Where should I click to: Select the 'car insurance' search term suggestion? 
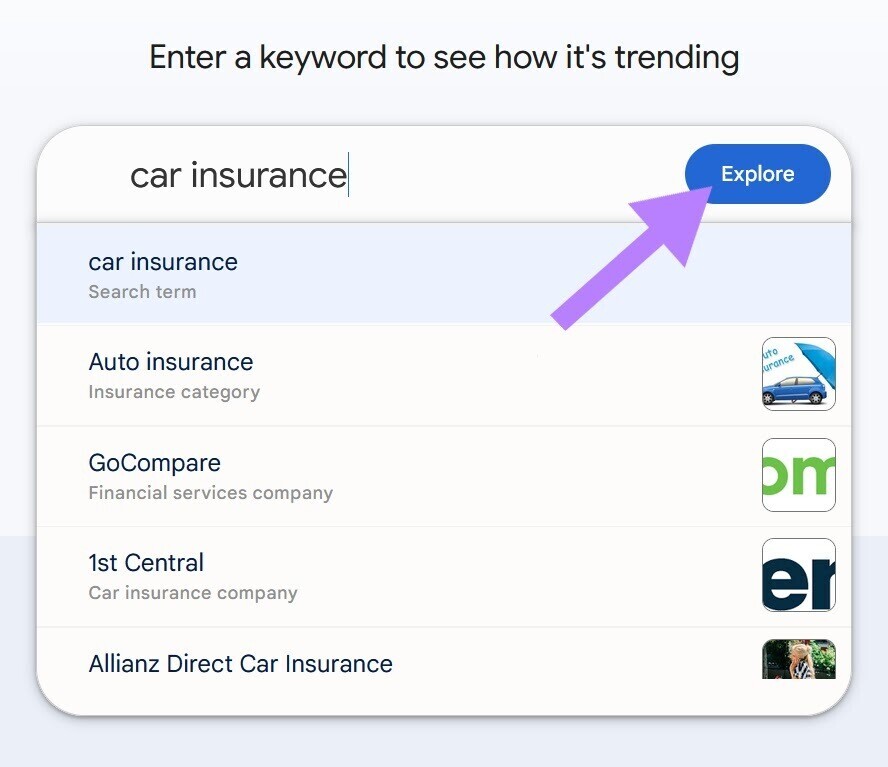163,262
